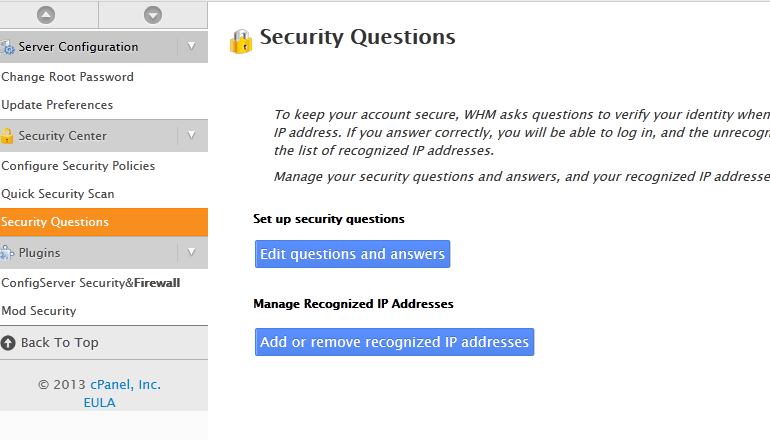Click Edit questions and answers button
Screen dimensions: 770x440
[353, 254]
